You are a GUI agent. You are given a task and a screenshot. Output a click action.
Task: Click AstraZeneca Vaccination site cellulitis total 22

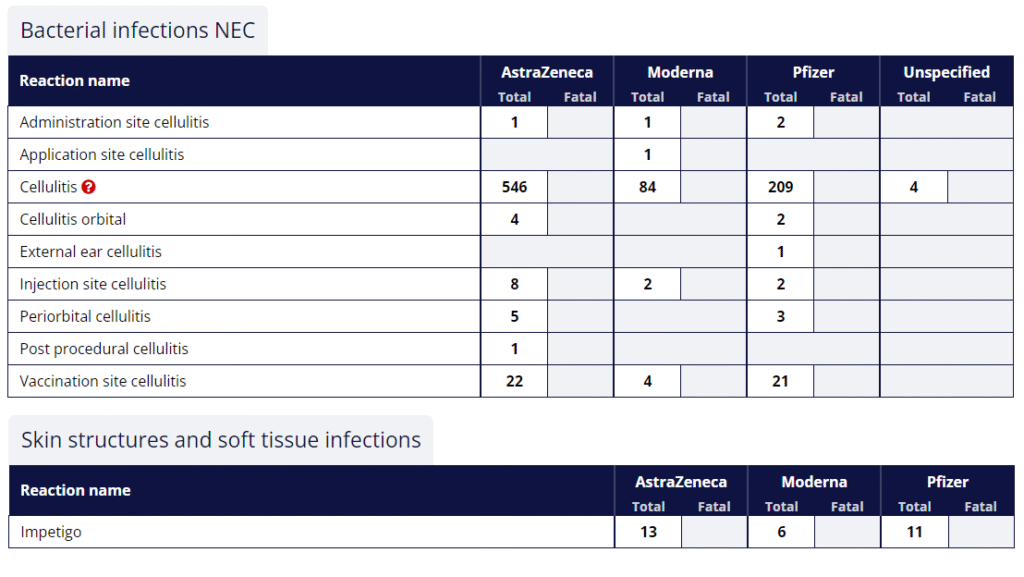click(x=515, y=381)
